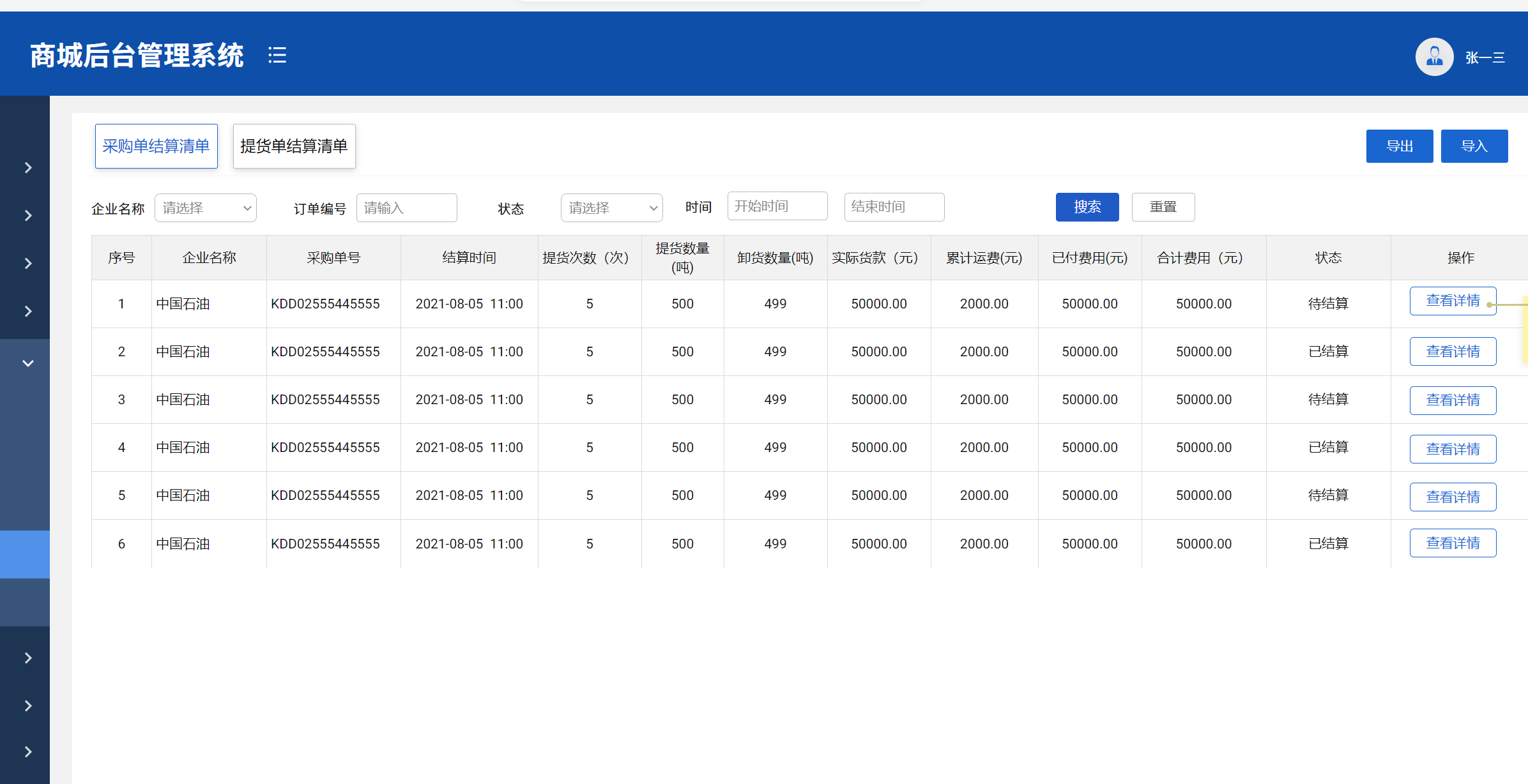
Task: Focus the 订单编号 input field
Action: 407,208
